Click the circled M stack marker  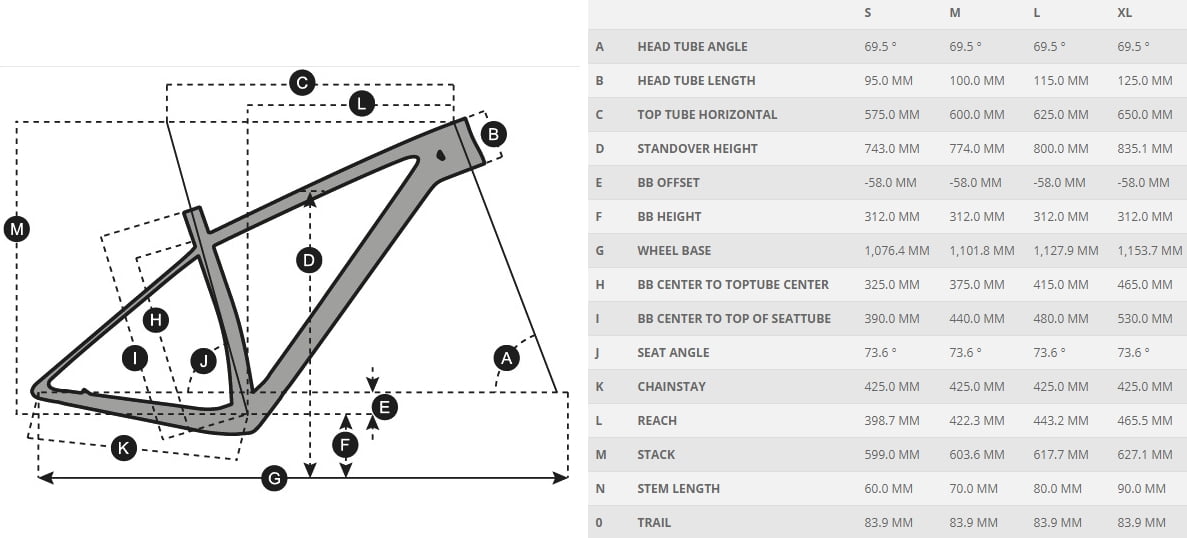[x=17, y=229]
